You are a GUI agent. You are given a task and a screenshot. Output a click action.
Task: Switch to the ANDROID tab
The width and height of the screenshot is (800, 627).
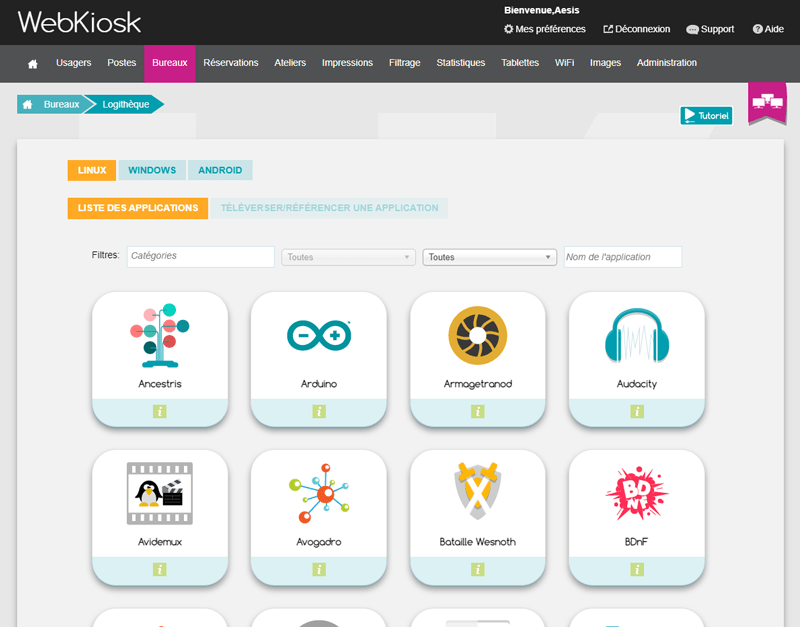[x=220, y=170]
